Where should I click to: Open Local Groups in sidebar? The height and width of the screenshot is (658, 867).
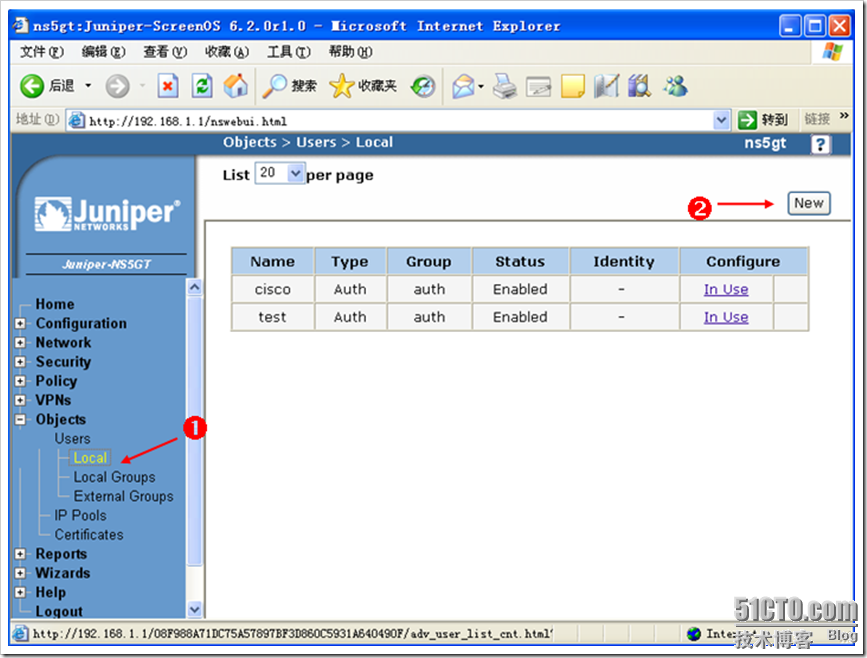(x=114, y=477)
